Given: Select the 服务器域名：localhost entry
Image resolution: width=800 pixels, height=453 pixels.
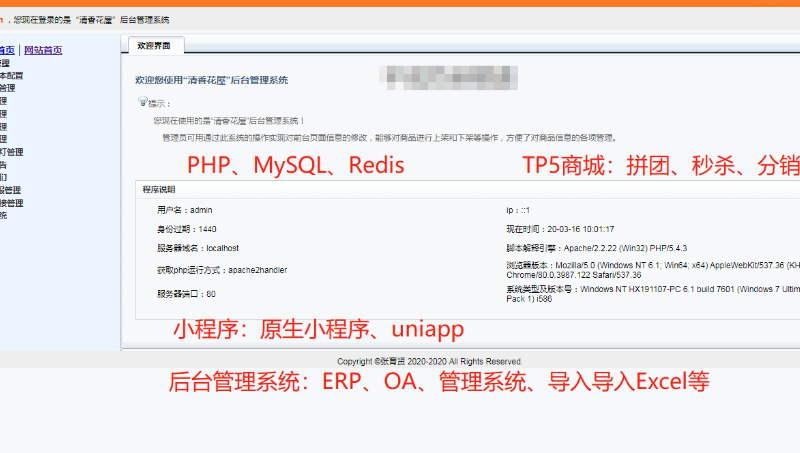Looking at the screenshot, I should [198, 248].
